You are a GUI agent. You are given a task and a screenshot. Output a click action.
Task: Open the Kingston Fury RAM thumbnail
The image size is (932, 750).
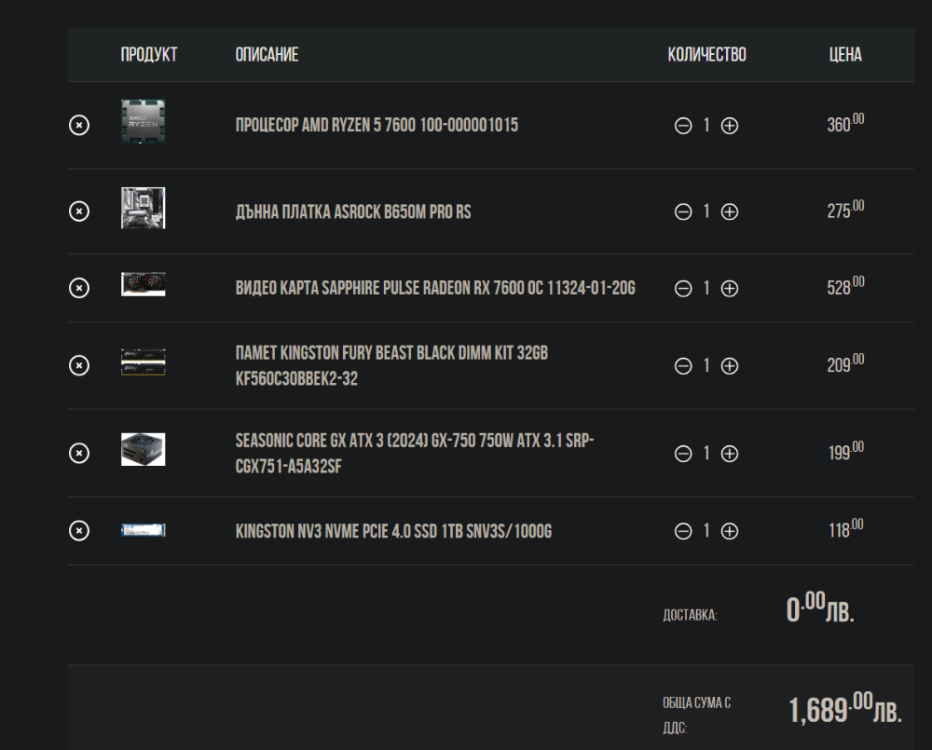[143, 363]
